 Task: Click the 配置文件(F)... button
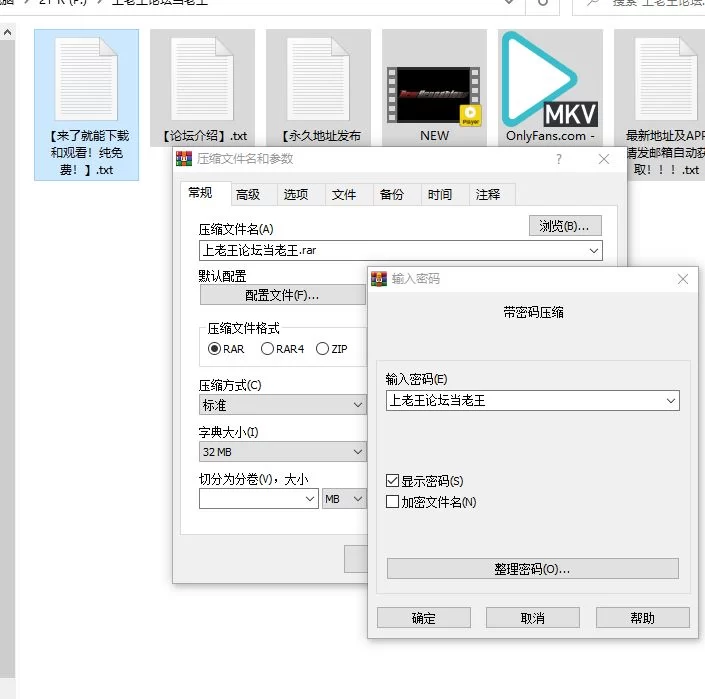pyautogui.click(x=282, y=295)
